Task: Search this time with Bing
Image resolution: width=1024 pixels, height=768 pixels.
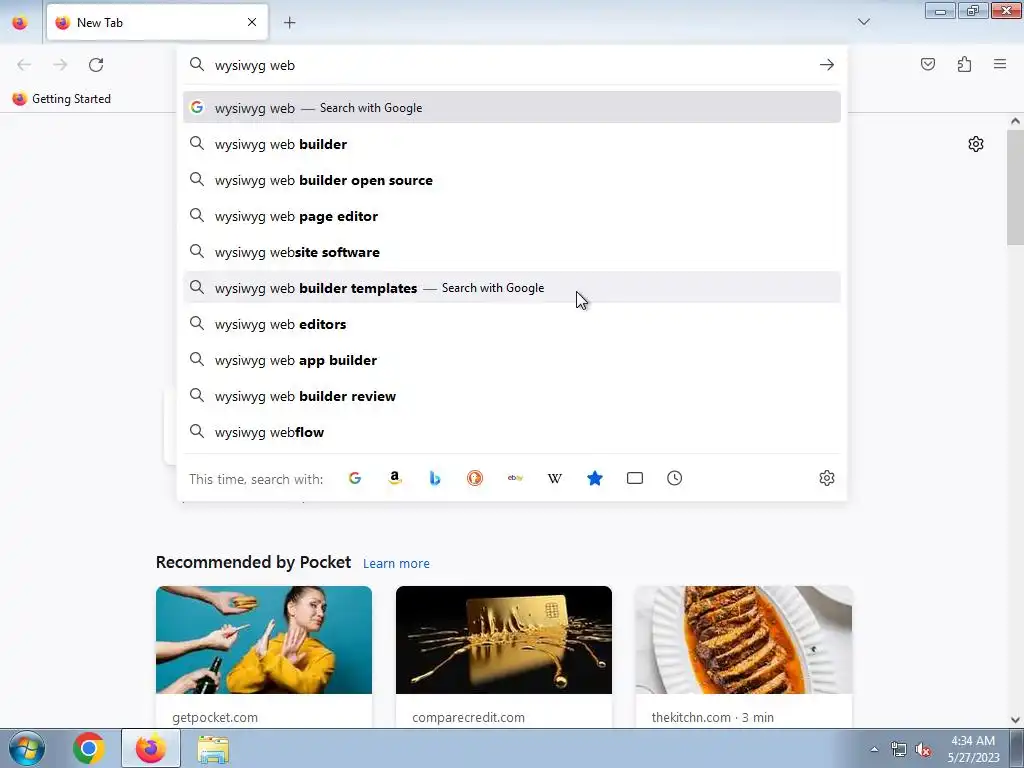Action: click(x=435, y=478)
